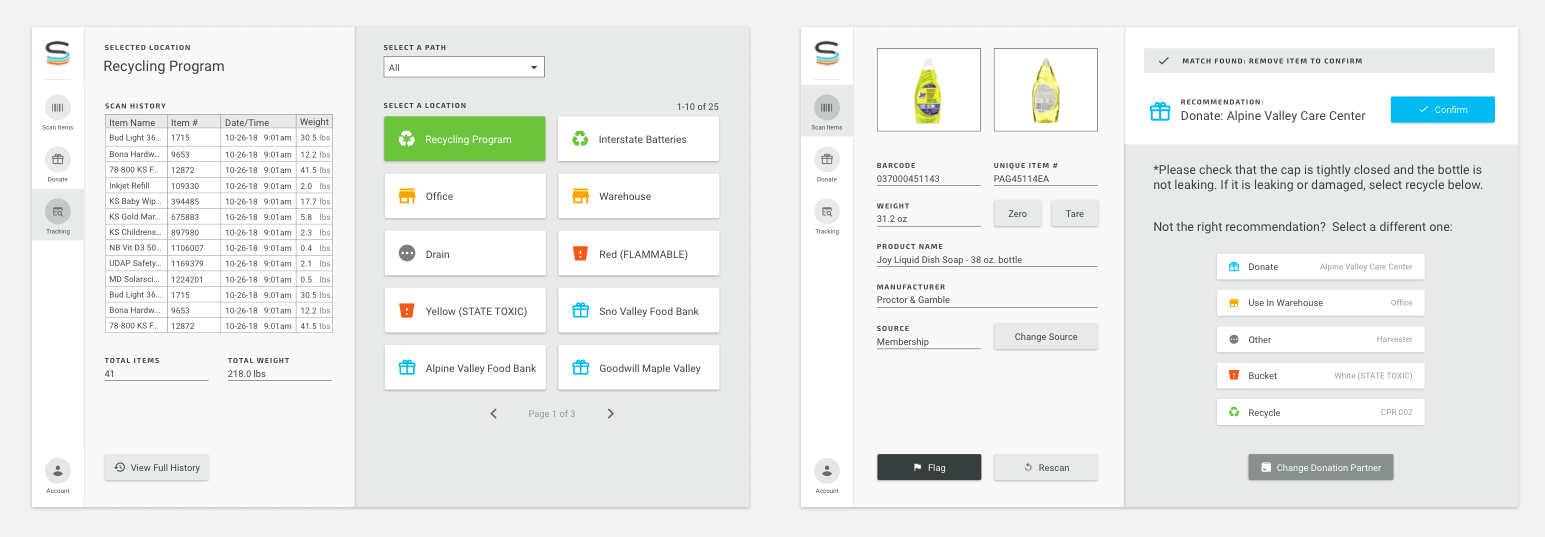Open Scan Items in the right screen sidebar
The image size is (1545, 537).
tap(827, 112)
